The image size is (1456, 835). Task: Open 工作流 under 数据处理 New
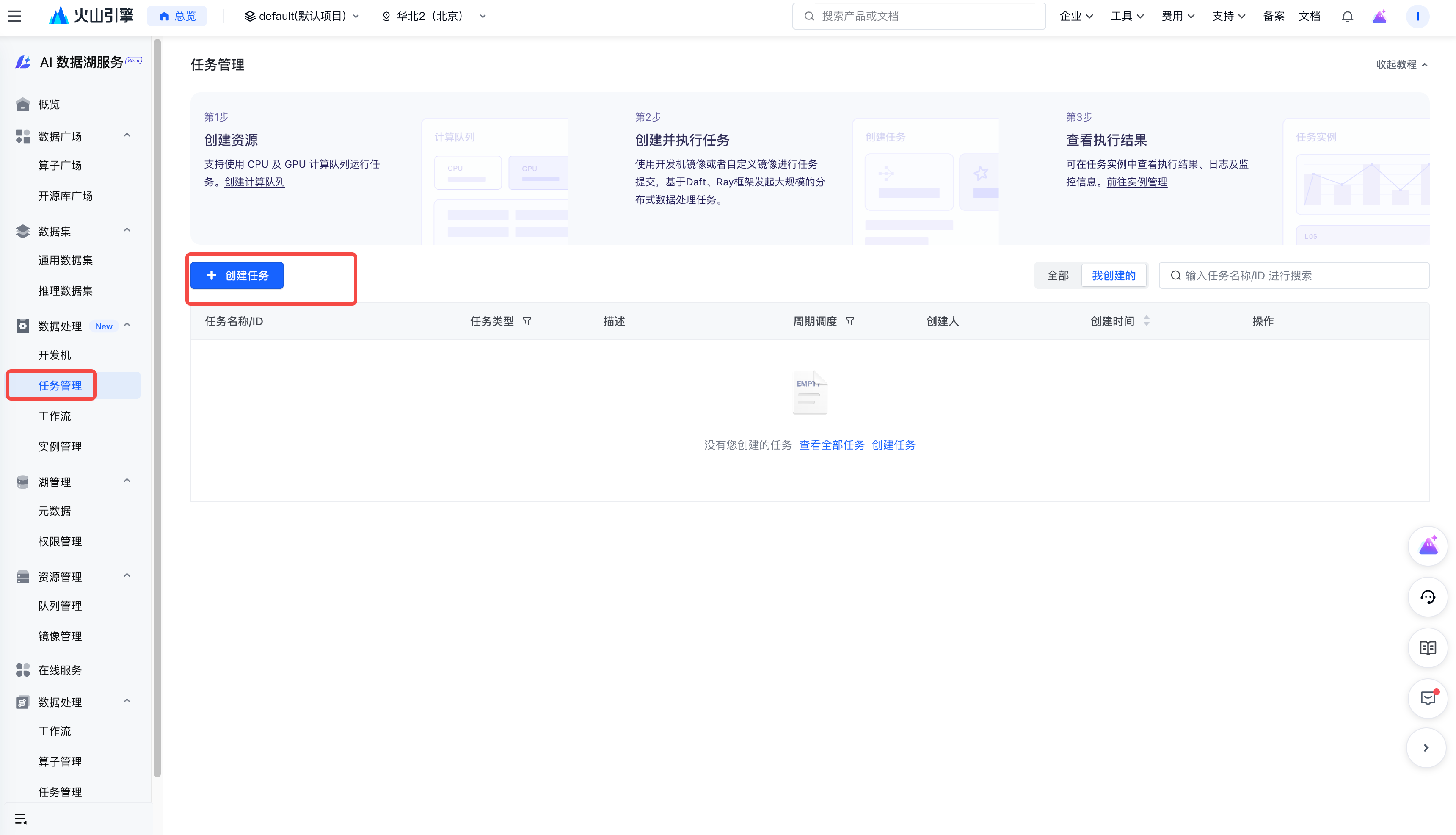pyautogui.click(x=55, y=416)
